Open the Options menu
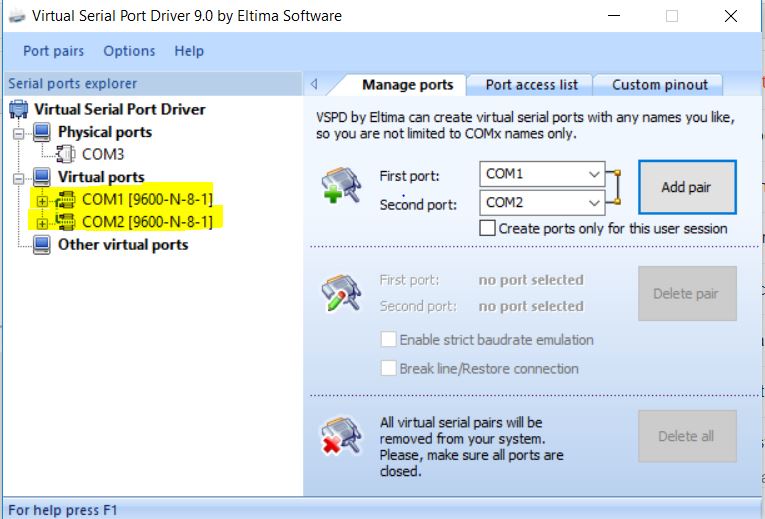This screenshot has height=519, width=765. pos(129,51)
